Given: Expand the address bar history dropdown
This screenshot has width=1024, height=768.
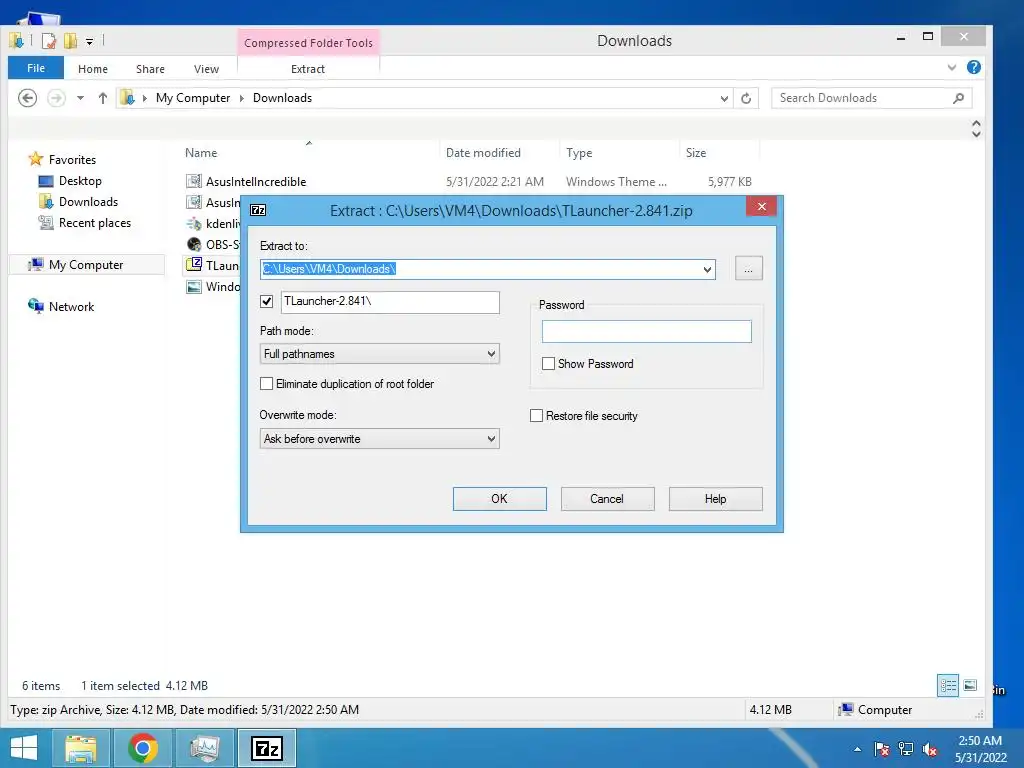Looking at the screenshot, I should pyautogui.click(x=724, y=98).
